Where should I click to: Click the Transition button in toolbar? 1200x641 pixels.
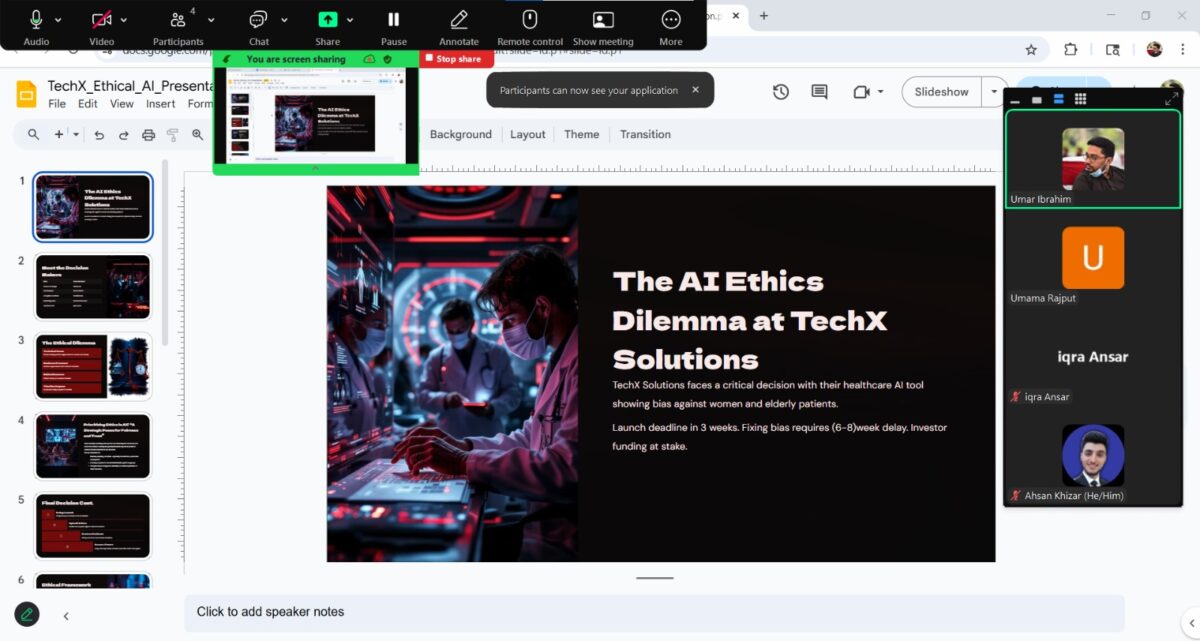[645, 135]
